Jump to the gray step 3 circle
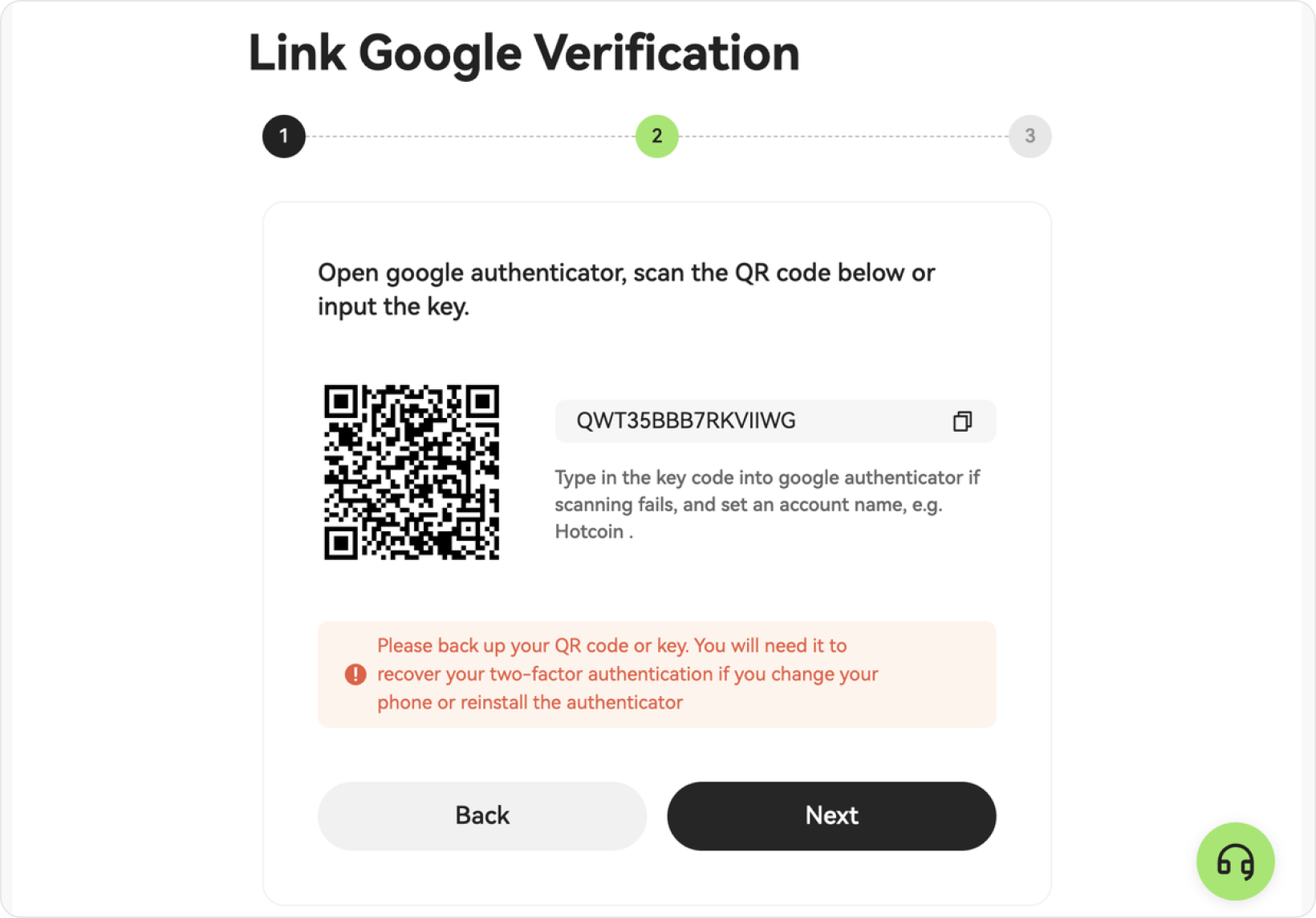Screen dimensions: 1316x918 1030,136
